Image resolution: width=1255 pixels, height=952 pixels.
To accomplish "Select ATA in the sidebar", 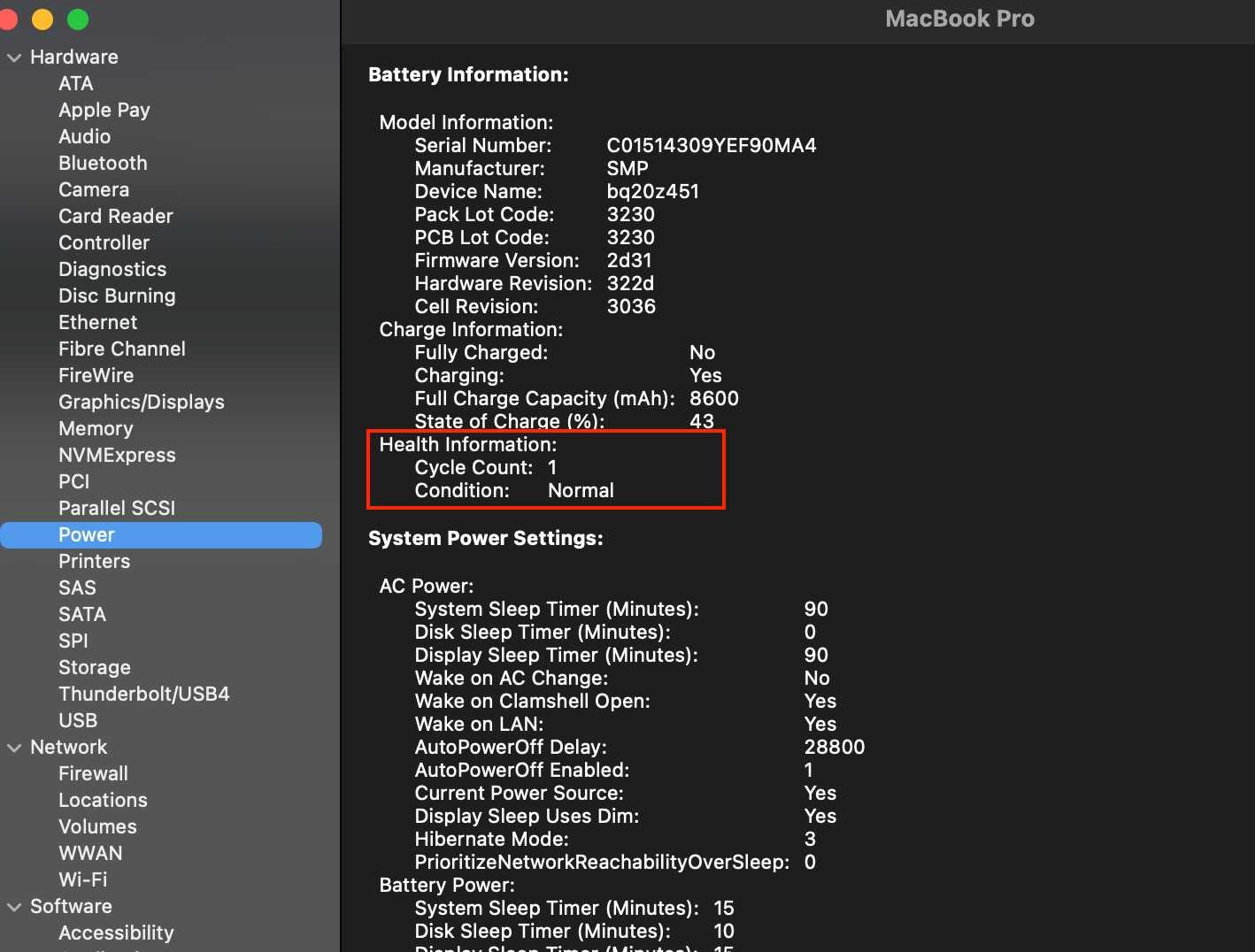I will click(x=76, y=83).
